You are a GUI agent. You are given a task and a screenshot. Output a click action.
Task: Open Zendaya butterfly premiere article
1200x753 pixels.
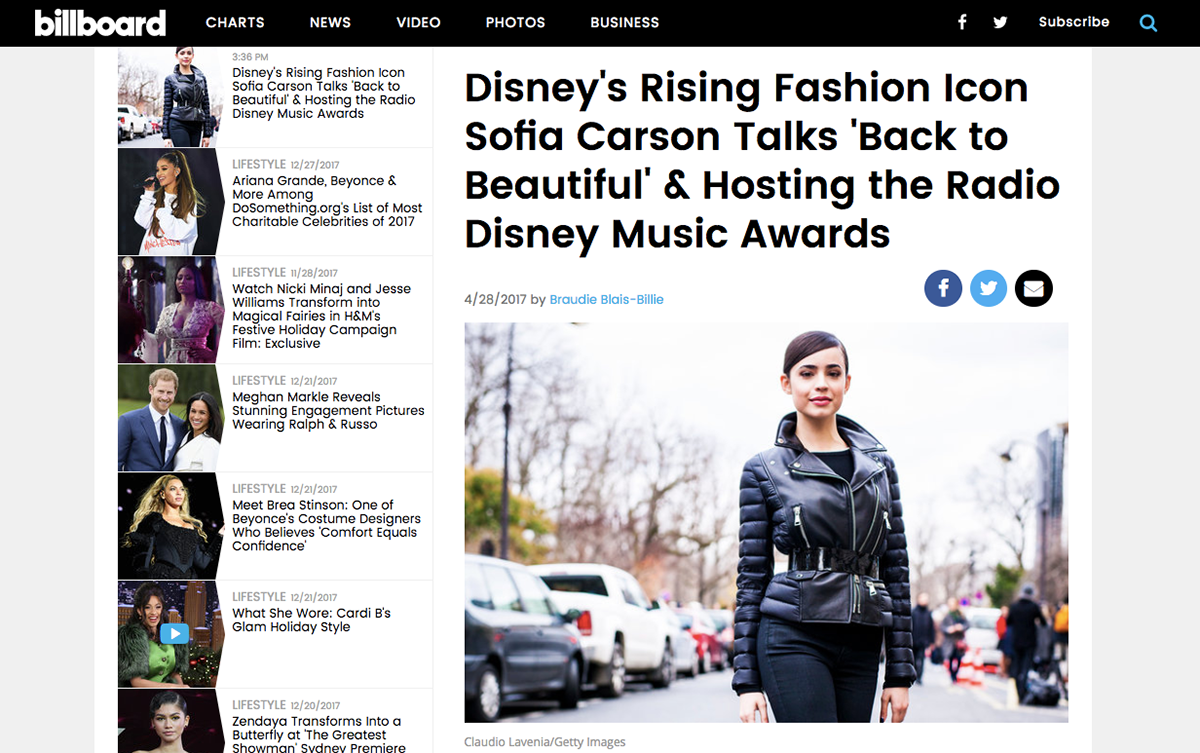click(x=319, y=734)
